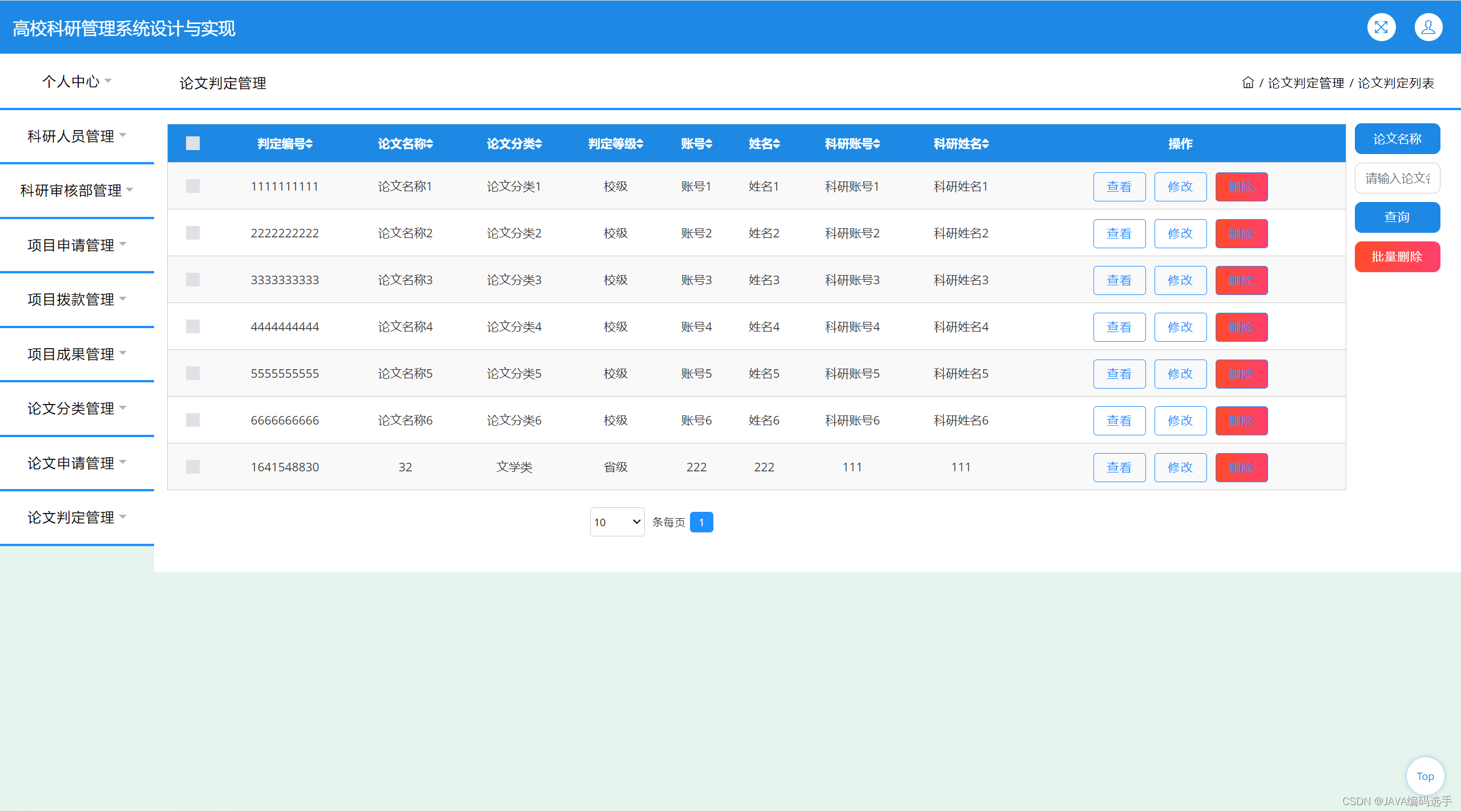This screenshot has width=1461, height=812.
Task: Open the user profile avatar icon
Action: tap(1428, 27)
